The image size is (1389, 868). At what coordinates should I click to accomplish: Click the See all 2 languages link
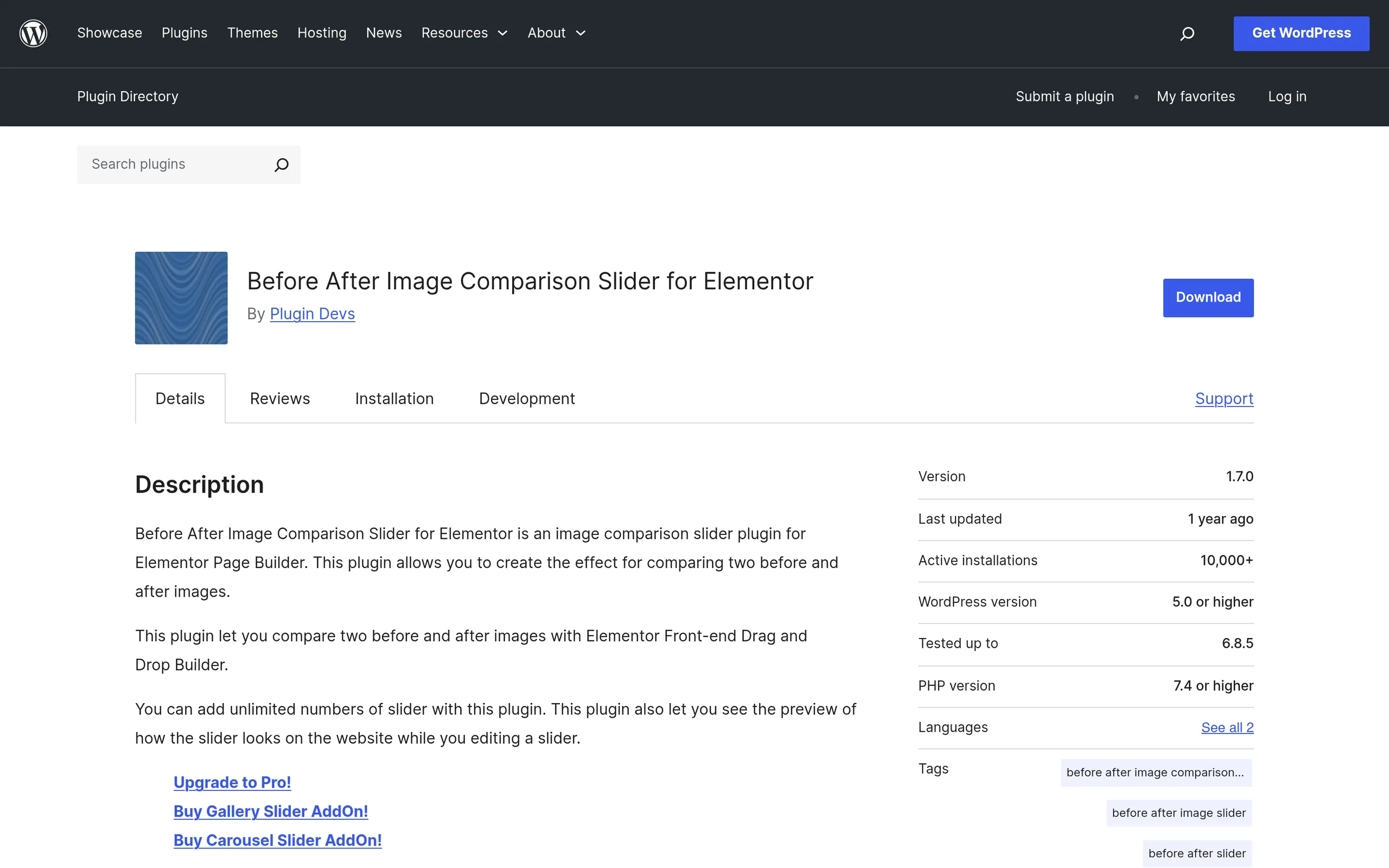tap(1227, 727)
